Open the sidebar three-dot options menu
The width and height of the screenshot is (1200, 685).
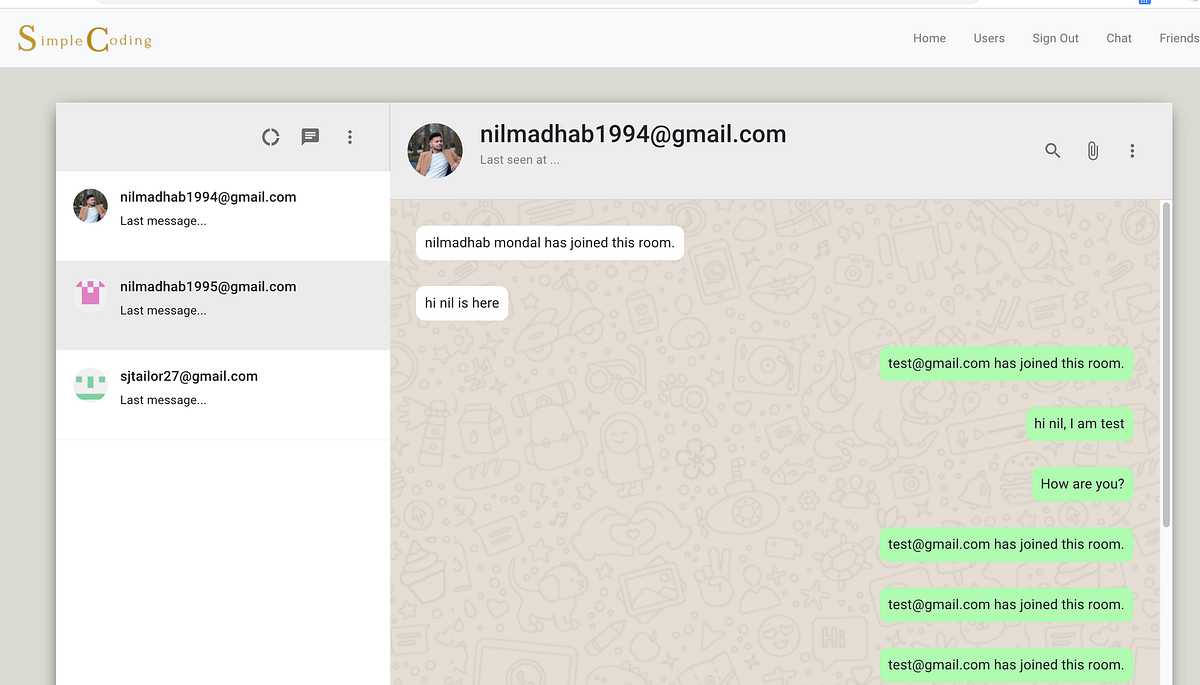350,137
